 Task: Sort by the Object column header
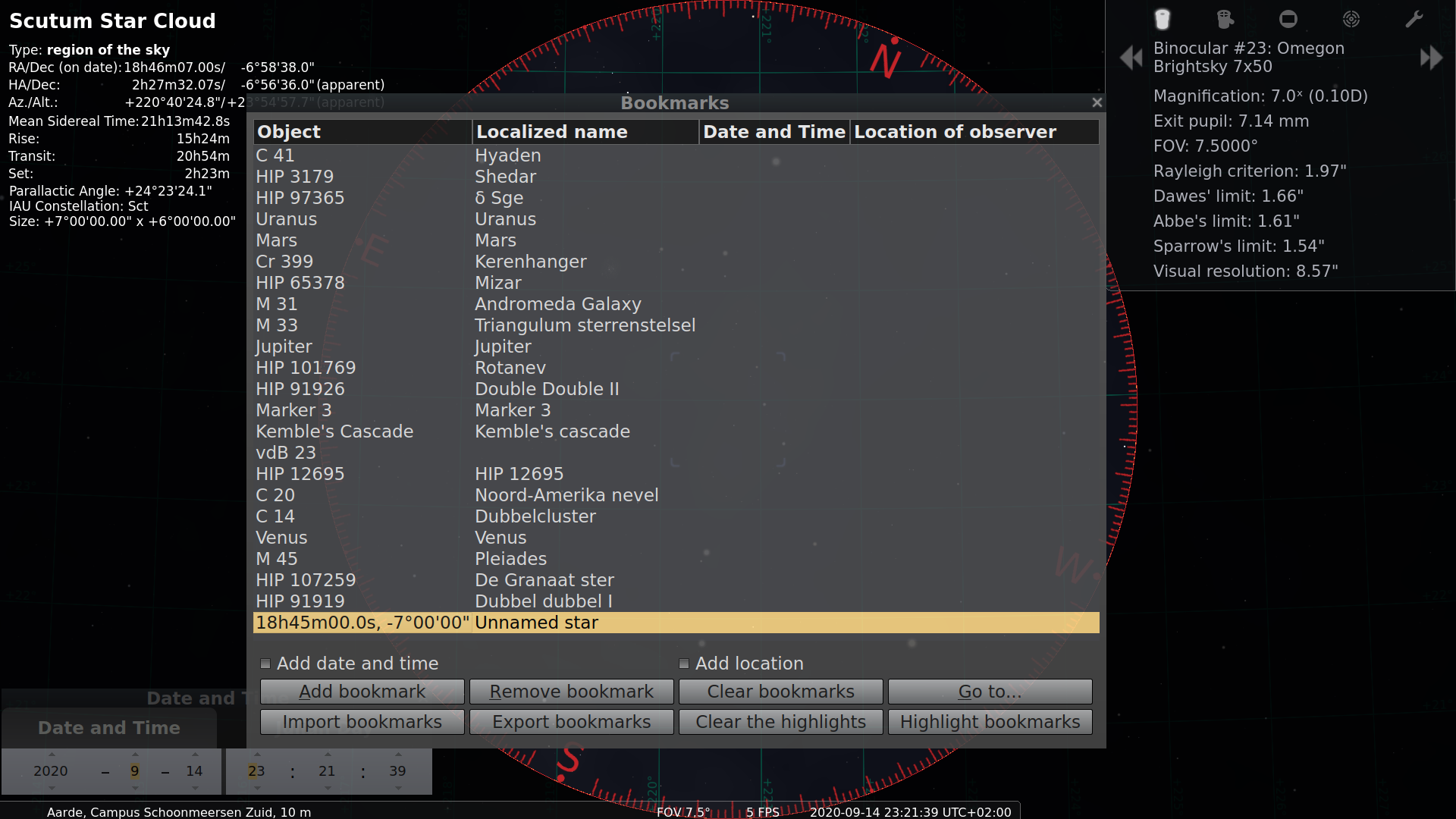(362, 132)
